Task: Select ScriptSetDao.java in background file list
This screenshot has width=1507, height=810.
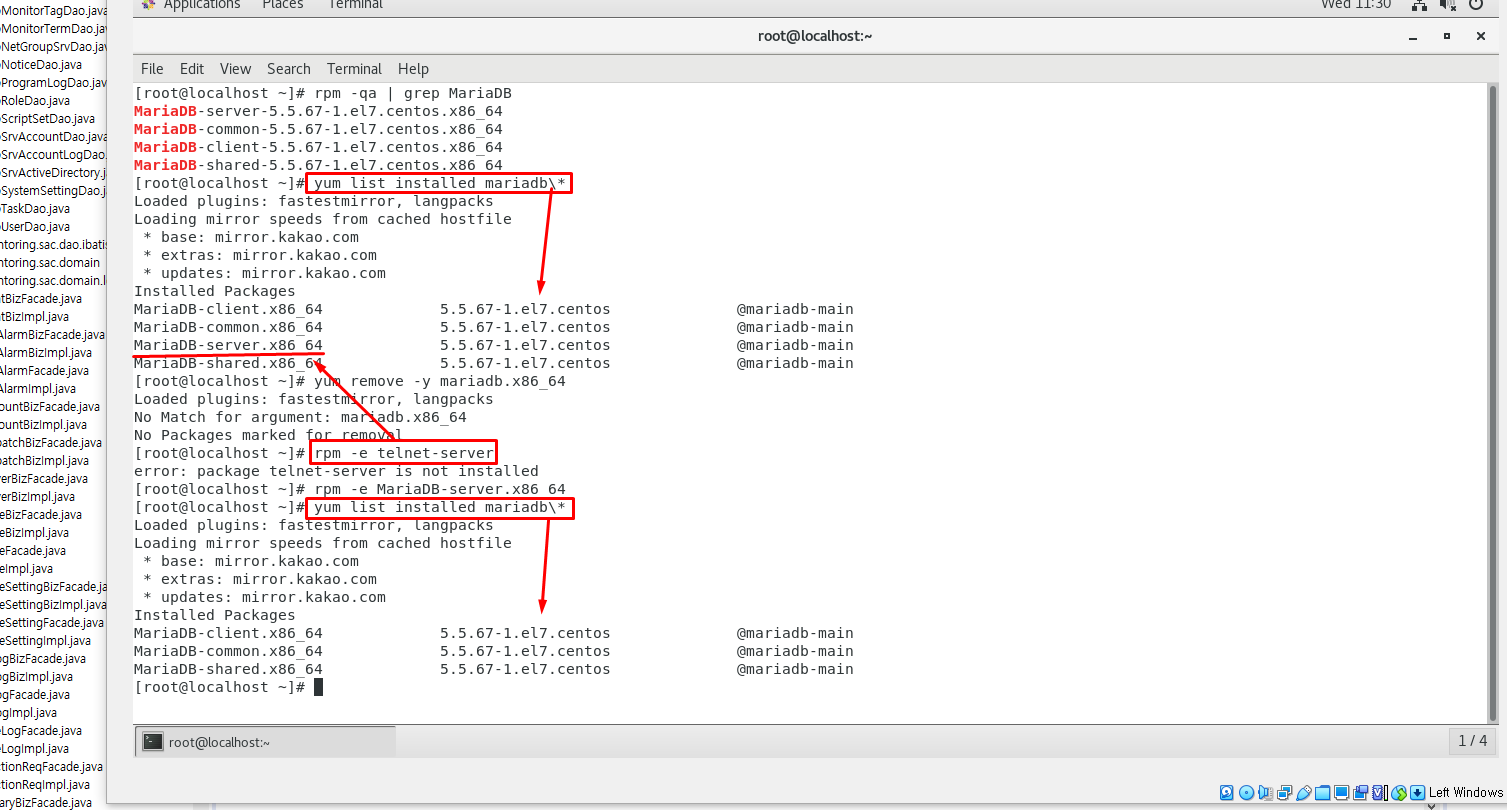Action: pyautogui.click(x=48, y=119)
